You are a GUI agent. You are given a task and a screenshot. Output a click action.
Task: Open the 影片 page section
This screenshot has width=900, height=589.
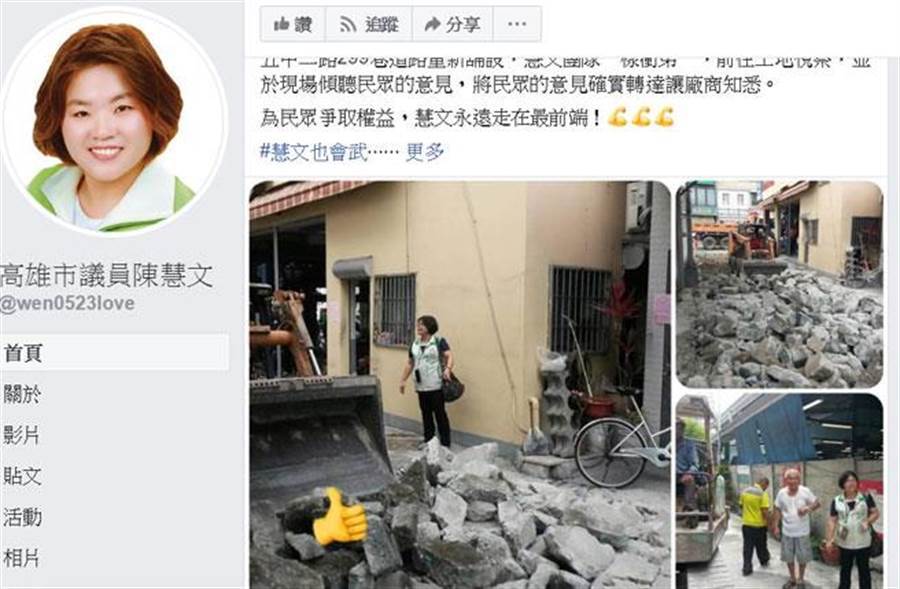(22, 435)
